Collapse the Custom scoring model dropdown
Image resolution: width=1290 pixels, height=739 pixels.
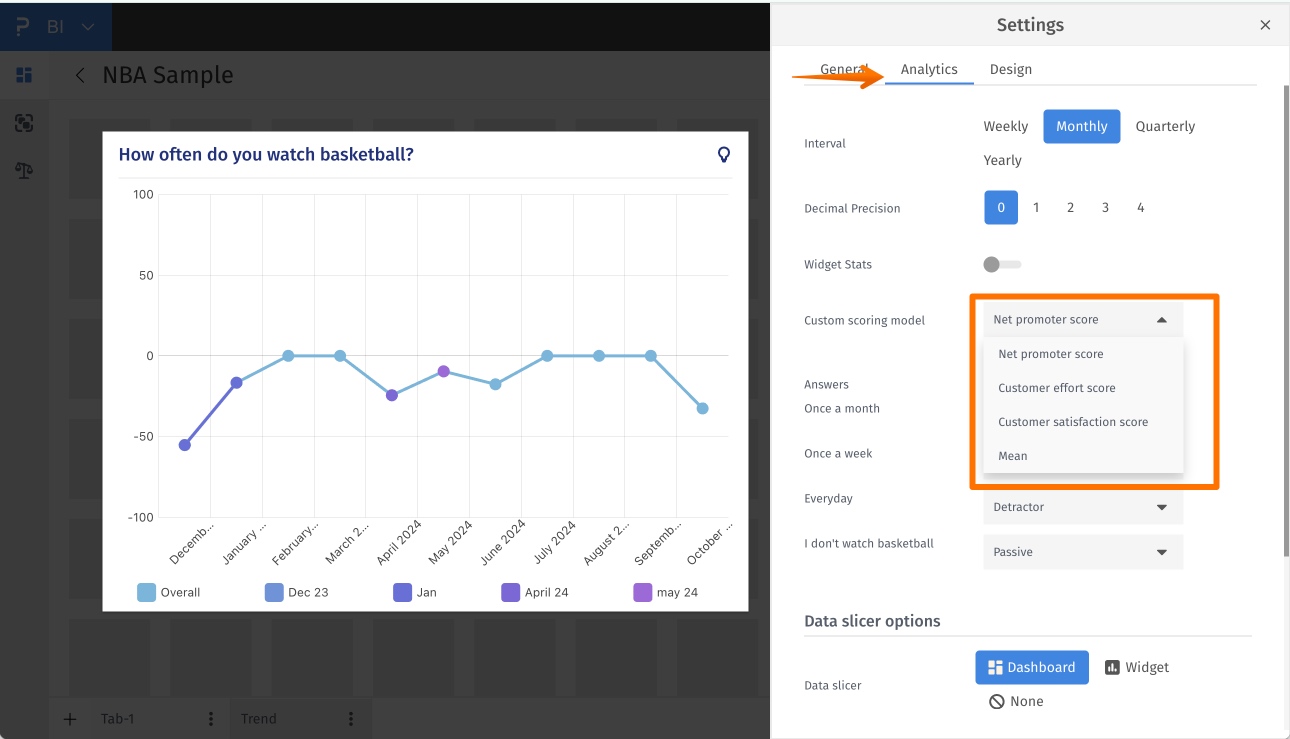1083,320
